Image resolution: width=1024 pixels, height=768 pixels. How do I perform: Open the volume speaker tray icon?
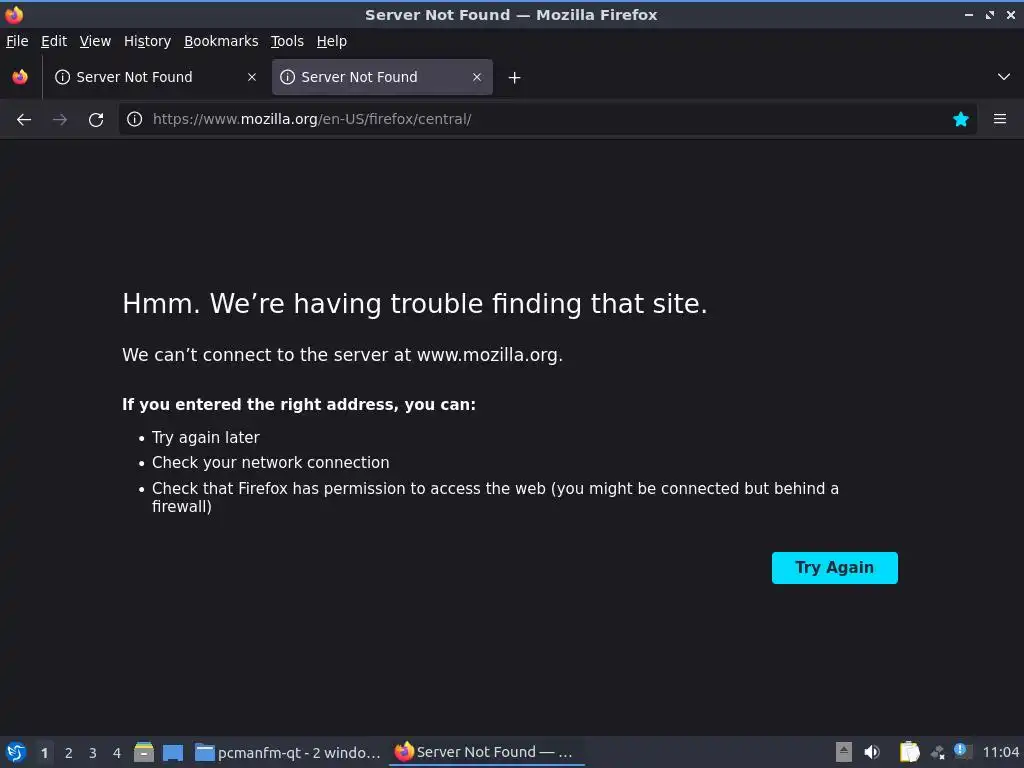[872, 752]
